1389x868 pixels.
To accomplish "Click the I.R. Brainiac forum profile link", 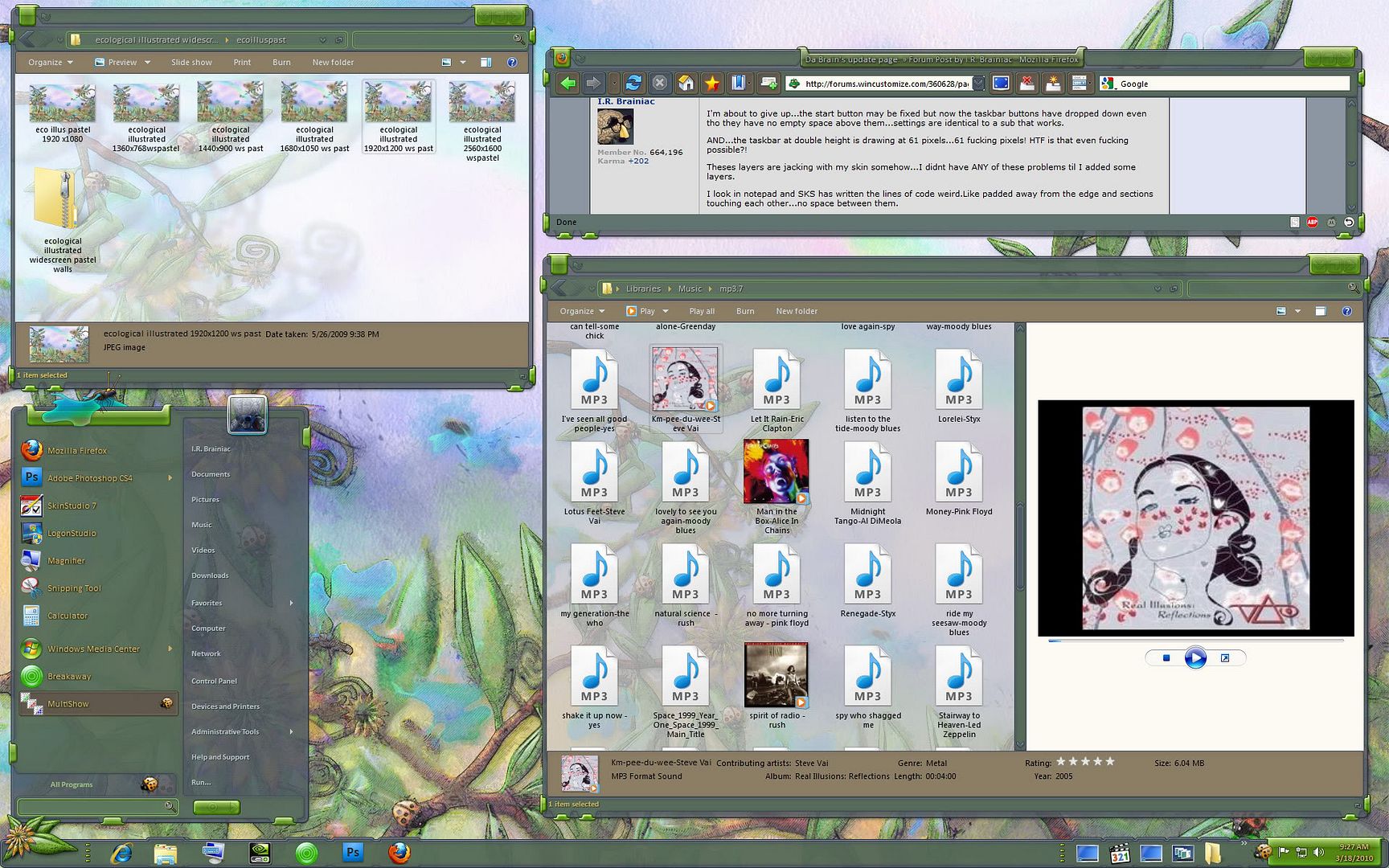I will (x=626, y=101).
